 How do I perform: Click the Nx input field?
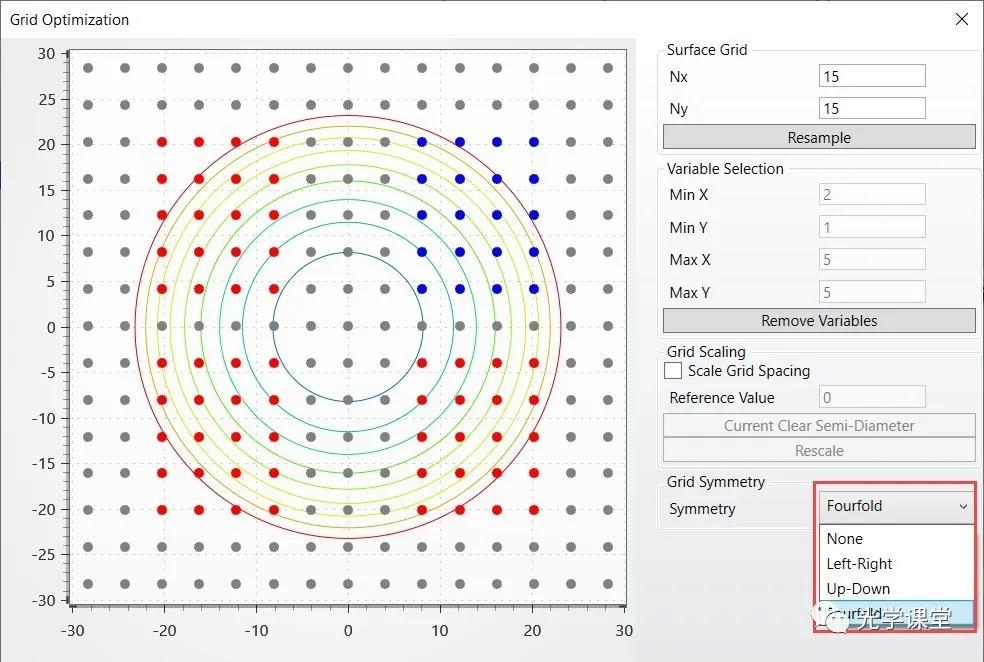point(871,77)
